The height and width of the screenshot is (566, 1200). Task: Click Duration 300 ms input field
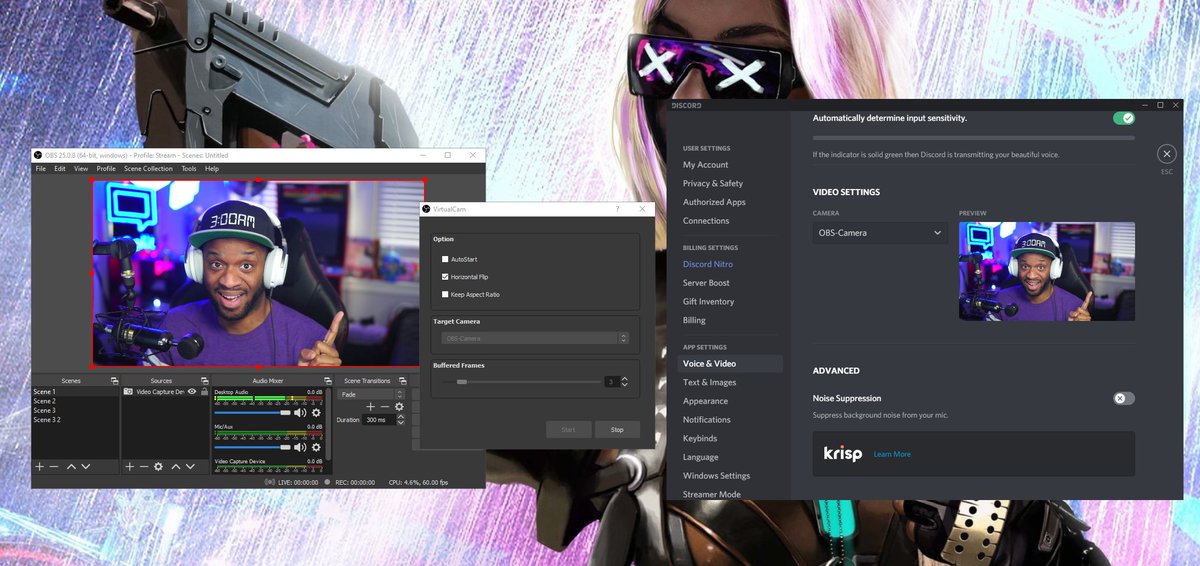click(x=379, y=420)
